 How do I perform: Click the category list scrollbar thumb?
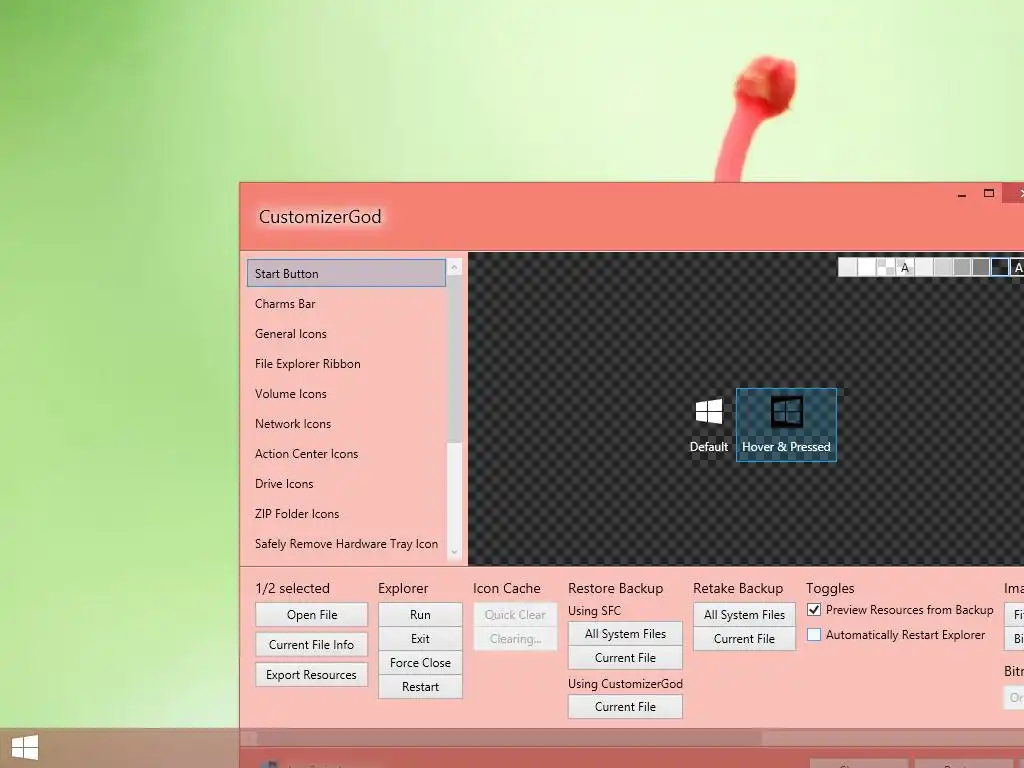pos(455,359)
